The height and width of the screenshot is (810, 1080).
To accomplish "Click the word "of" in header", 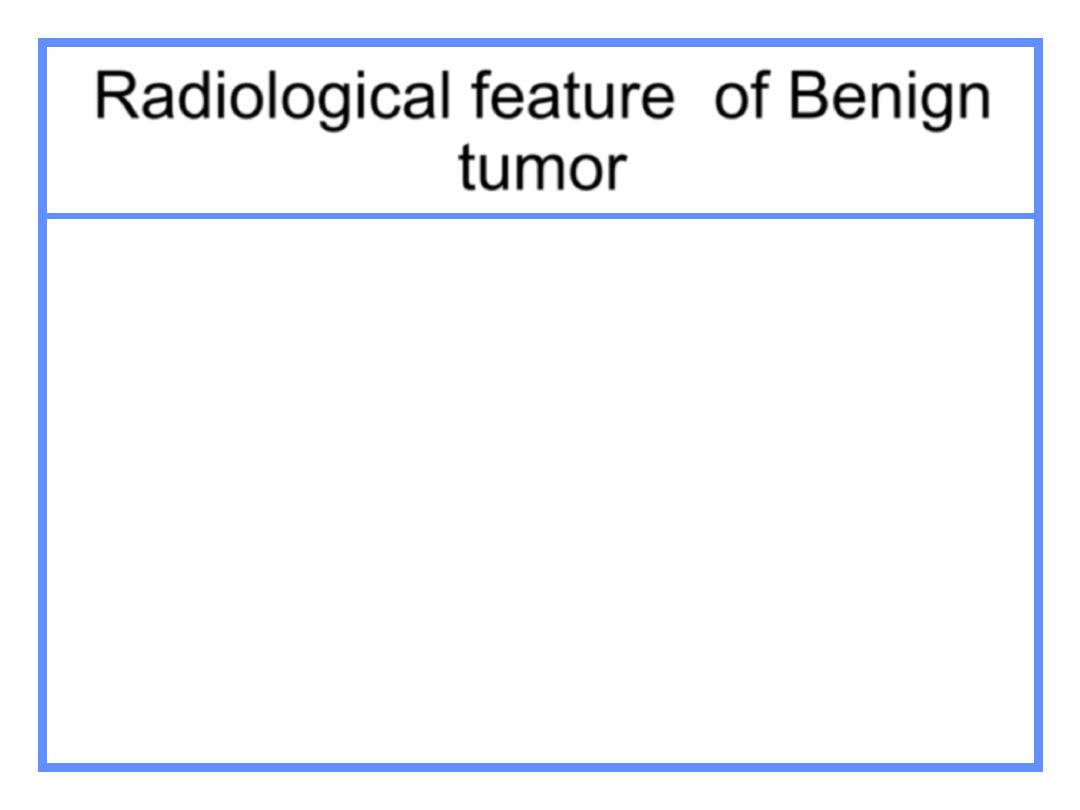I will (741, 96).
